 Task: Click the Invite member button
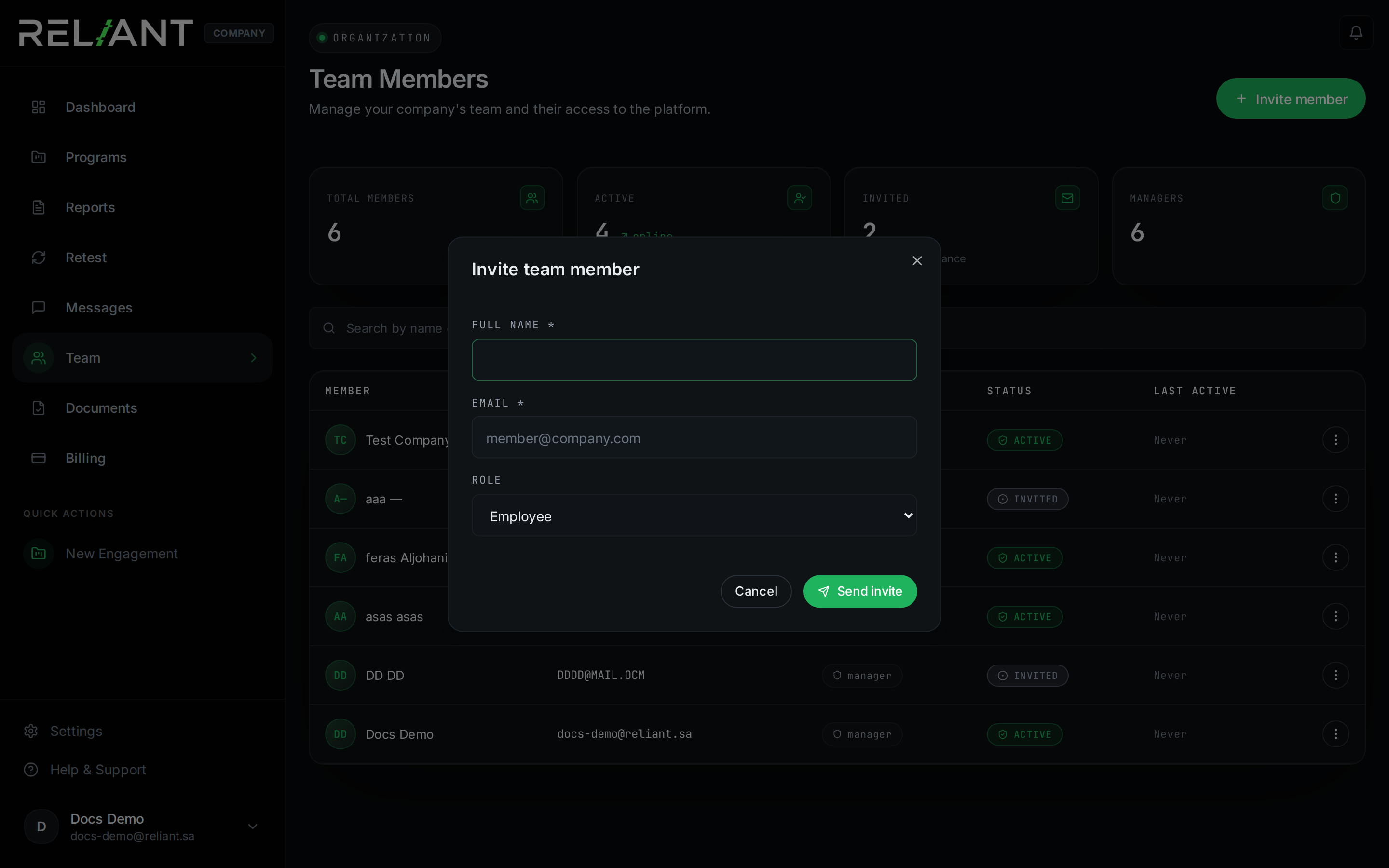pyautogui.click(x=1290, y=99)
